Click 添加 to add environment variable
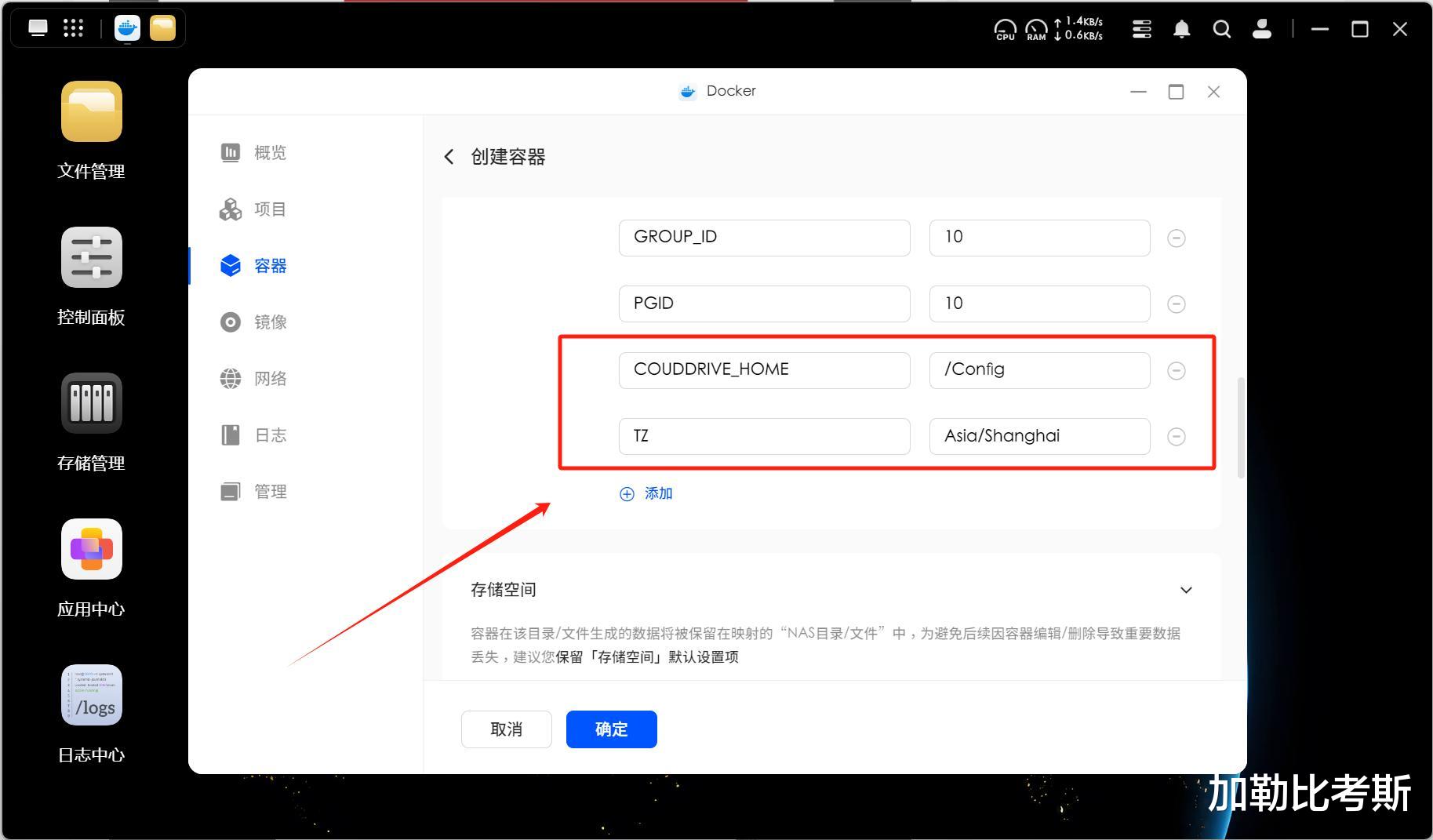Screen dimensions: 1433x840 click(646, 493)
